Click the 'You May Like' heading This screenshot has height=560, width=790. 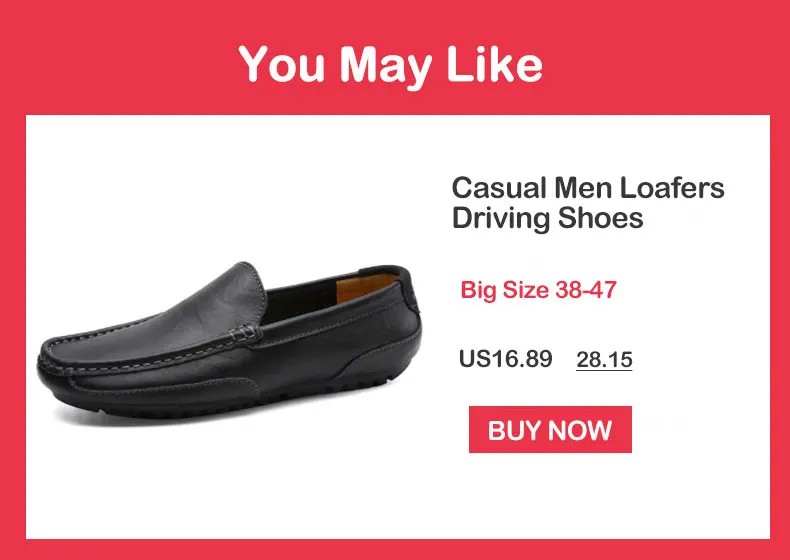click(x=390, y=65)
